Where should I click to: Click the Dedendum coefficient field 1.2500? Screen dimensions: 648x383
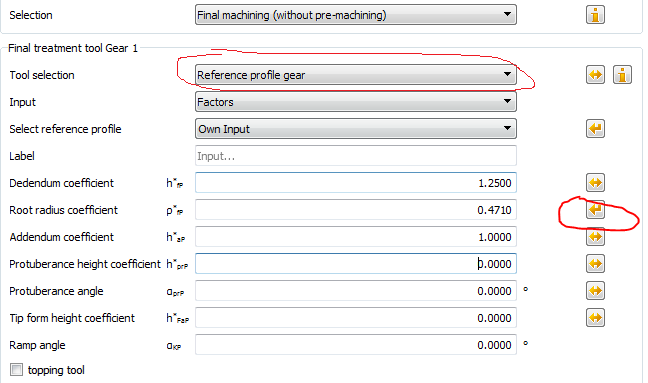pyautogui.click(x=356, y=183)
